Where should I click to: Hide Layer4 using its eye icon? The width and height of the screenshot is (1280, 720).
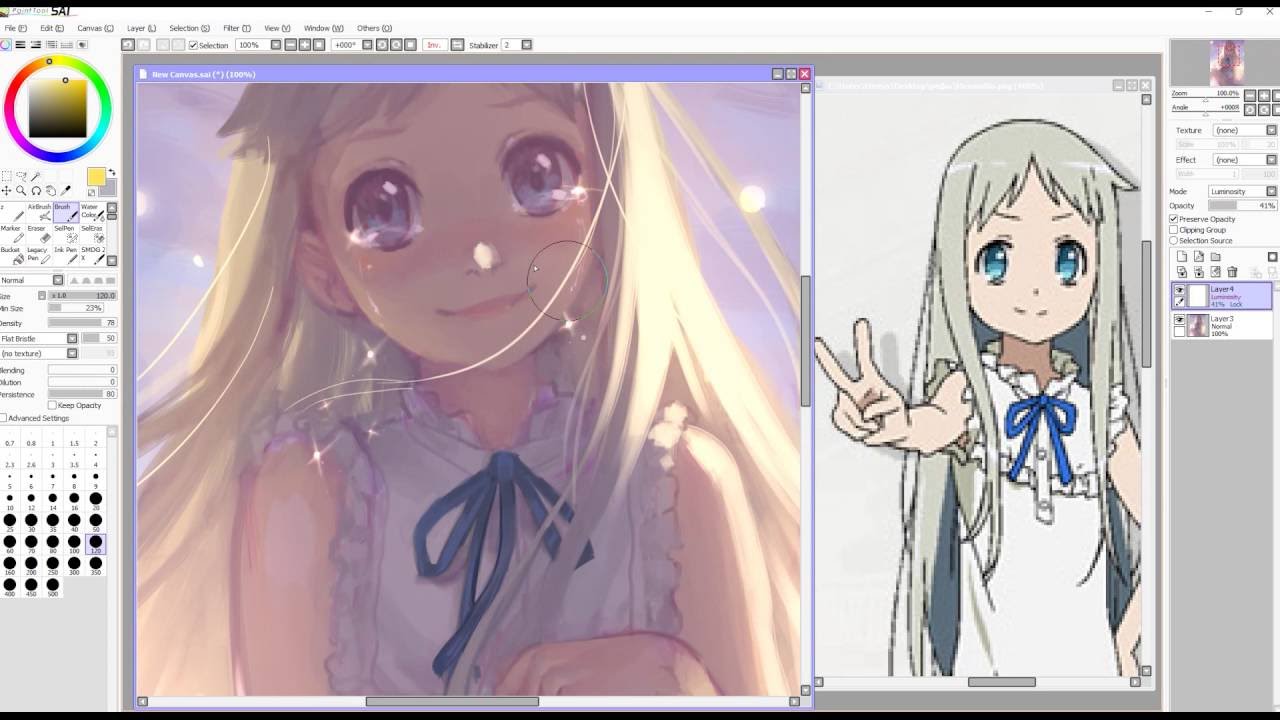pyautogui.click(x=1179, y=290)
